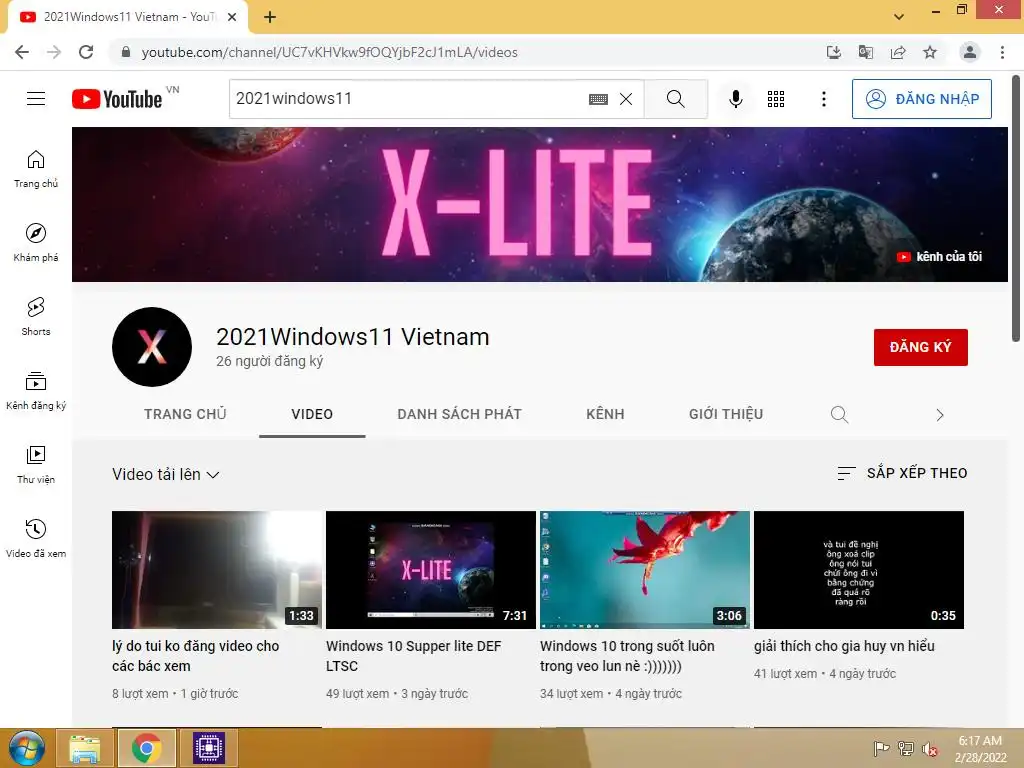Open the SẮP XẾP THEO sort menu

[902, 473]
